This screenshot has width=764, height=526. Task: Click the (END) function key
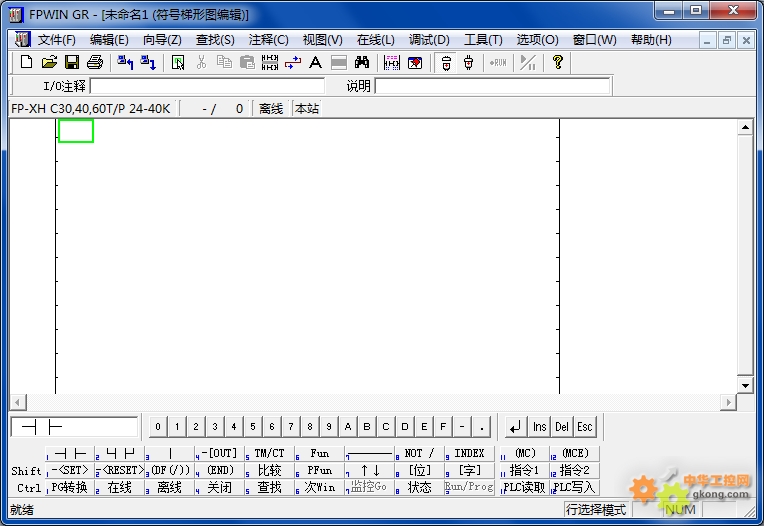coord(219,470)
